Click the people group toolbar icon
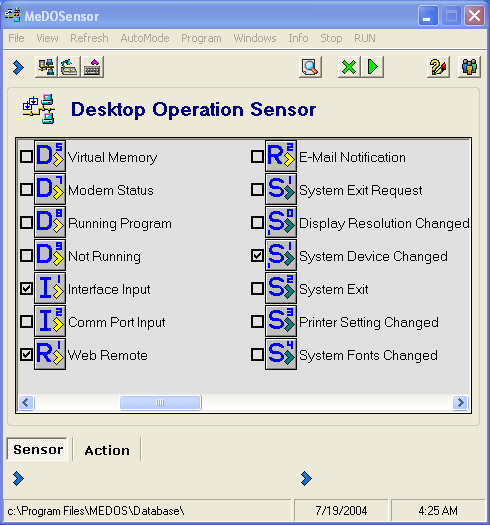Image resolution: width=490 pixels, height=525 pixels. (469, 67)
